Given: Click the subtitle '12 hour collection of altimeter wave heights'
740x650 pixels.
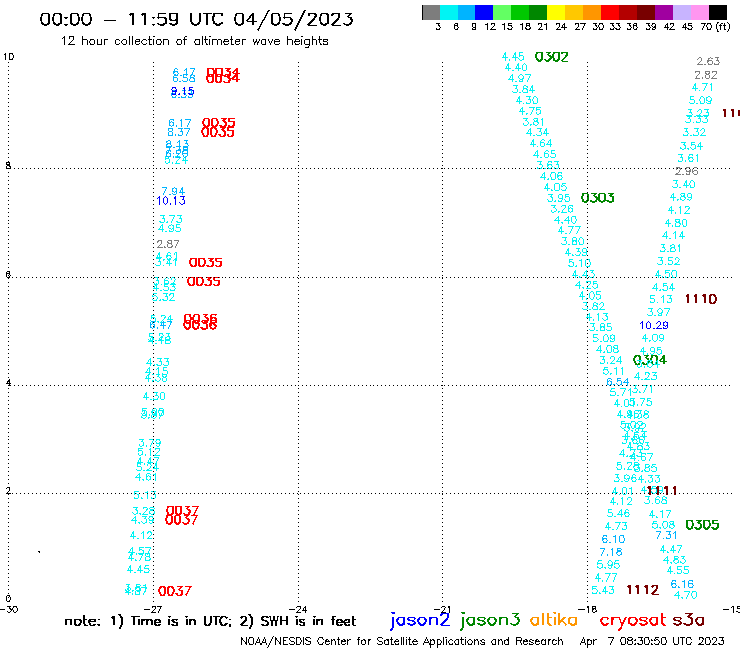Looking at the screenshot, I should (194, 41).
